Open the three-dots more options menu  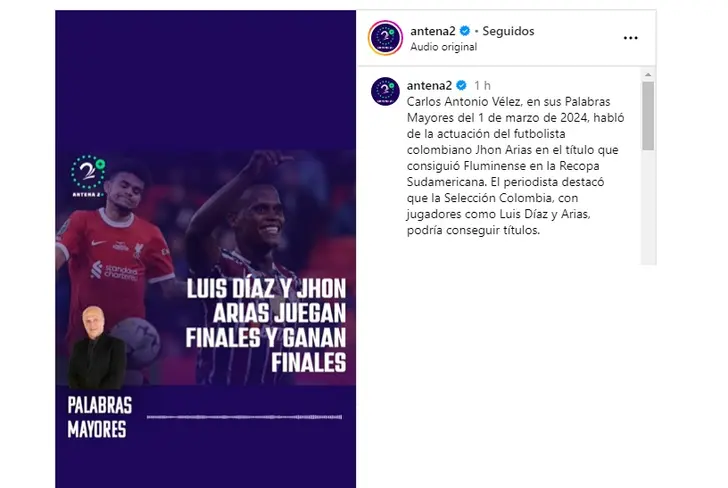[630, 38]
